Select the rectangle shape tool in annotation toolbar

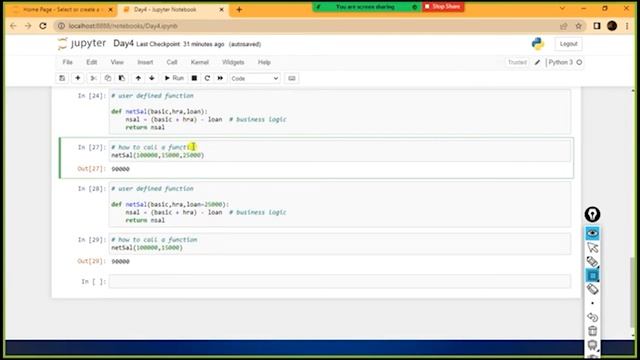coord(592,276)
